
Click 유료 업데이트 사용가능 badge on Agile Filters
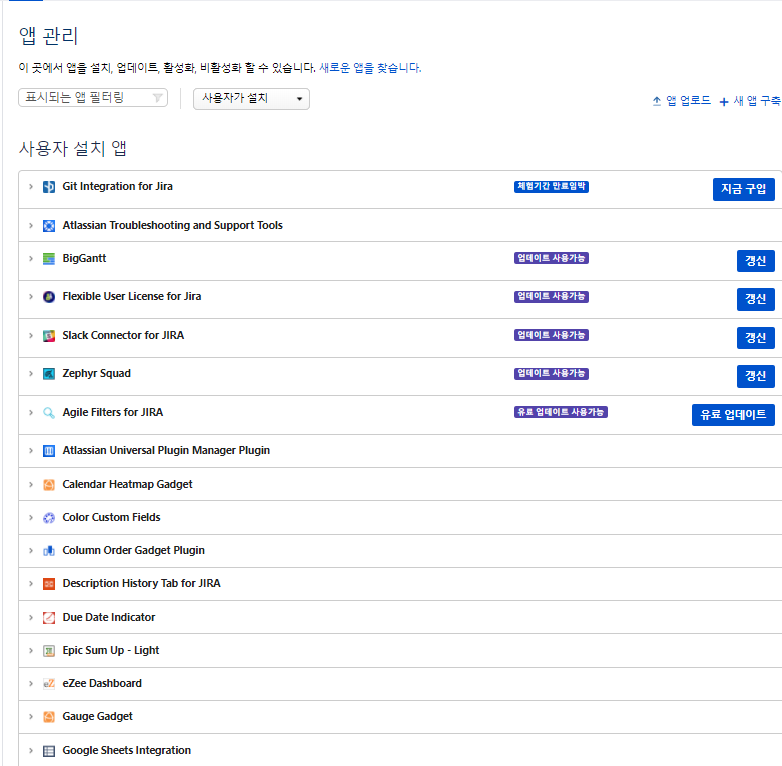click(x=561, y=412)
